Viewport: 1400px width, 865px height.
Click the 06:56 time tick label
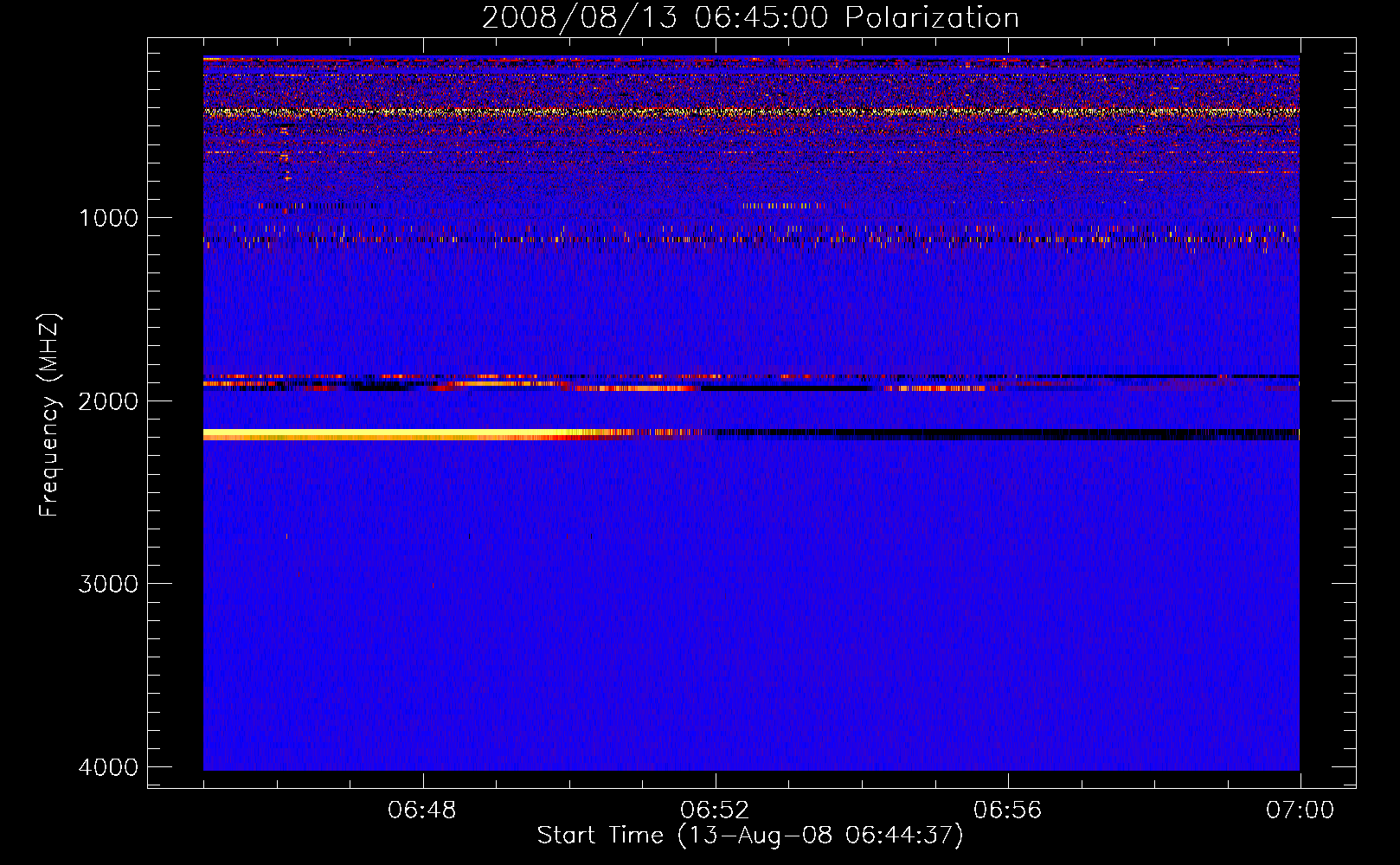1007,811
